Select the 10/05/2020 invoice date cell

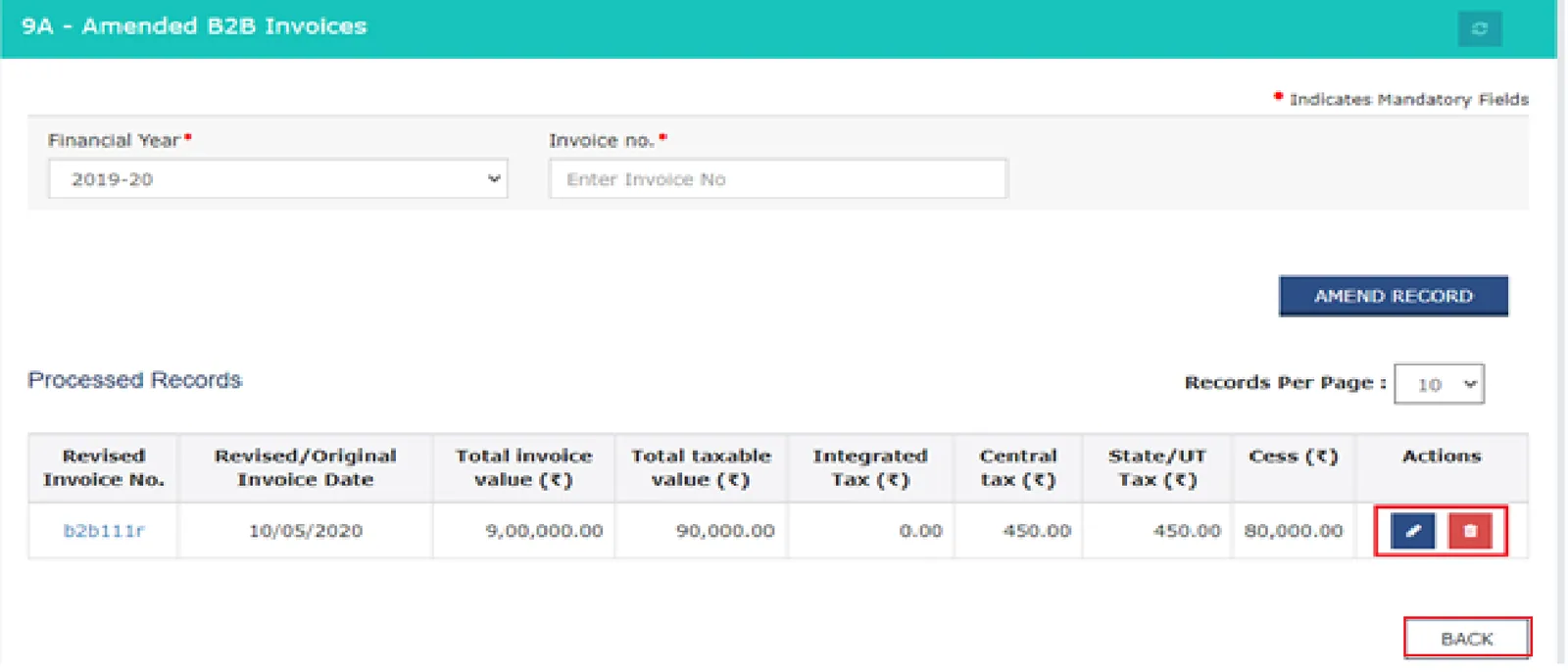(306, 531)
